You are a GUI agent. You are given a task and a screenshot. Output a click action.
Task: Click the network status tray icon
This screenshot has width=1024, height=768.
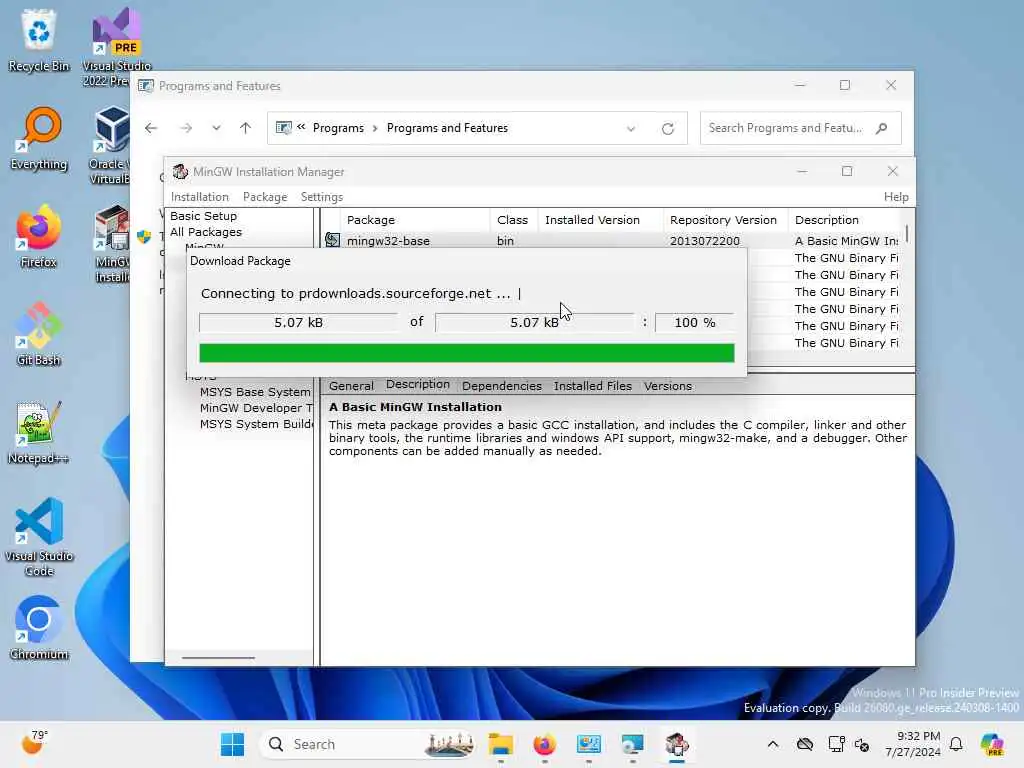tap(836, 744)
